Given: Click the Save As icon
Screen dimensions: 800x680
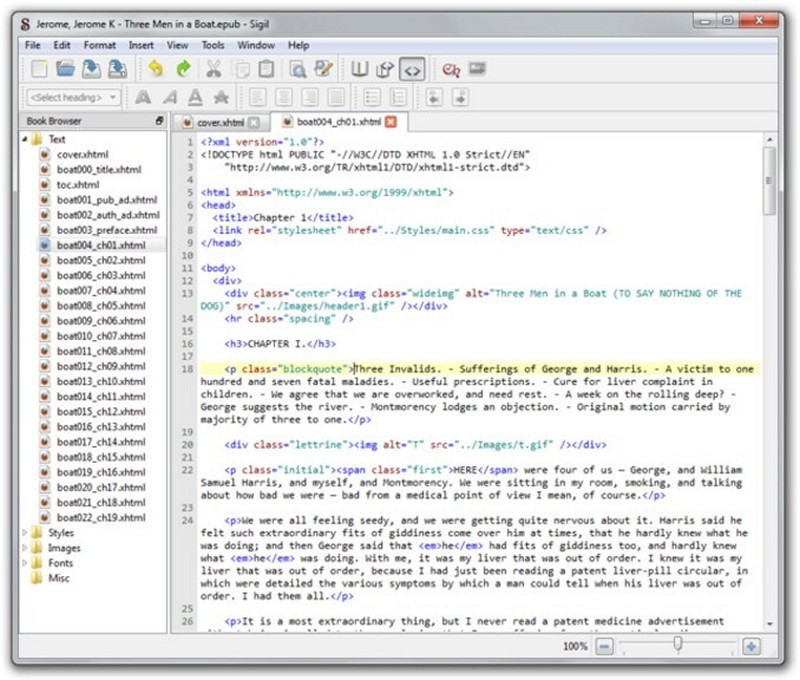Looking at the screenshot, I should coord(117,69).
